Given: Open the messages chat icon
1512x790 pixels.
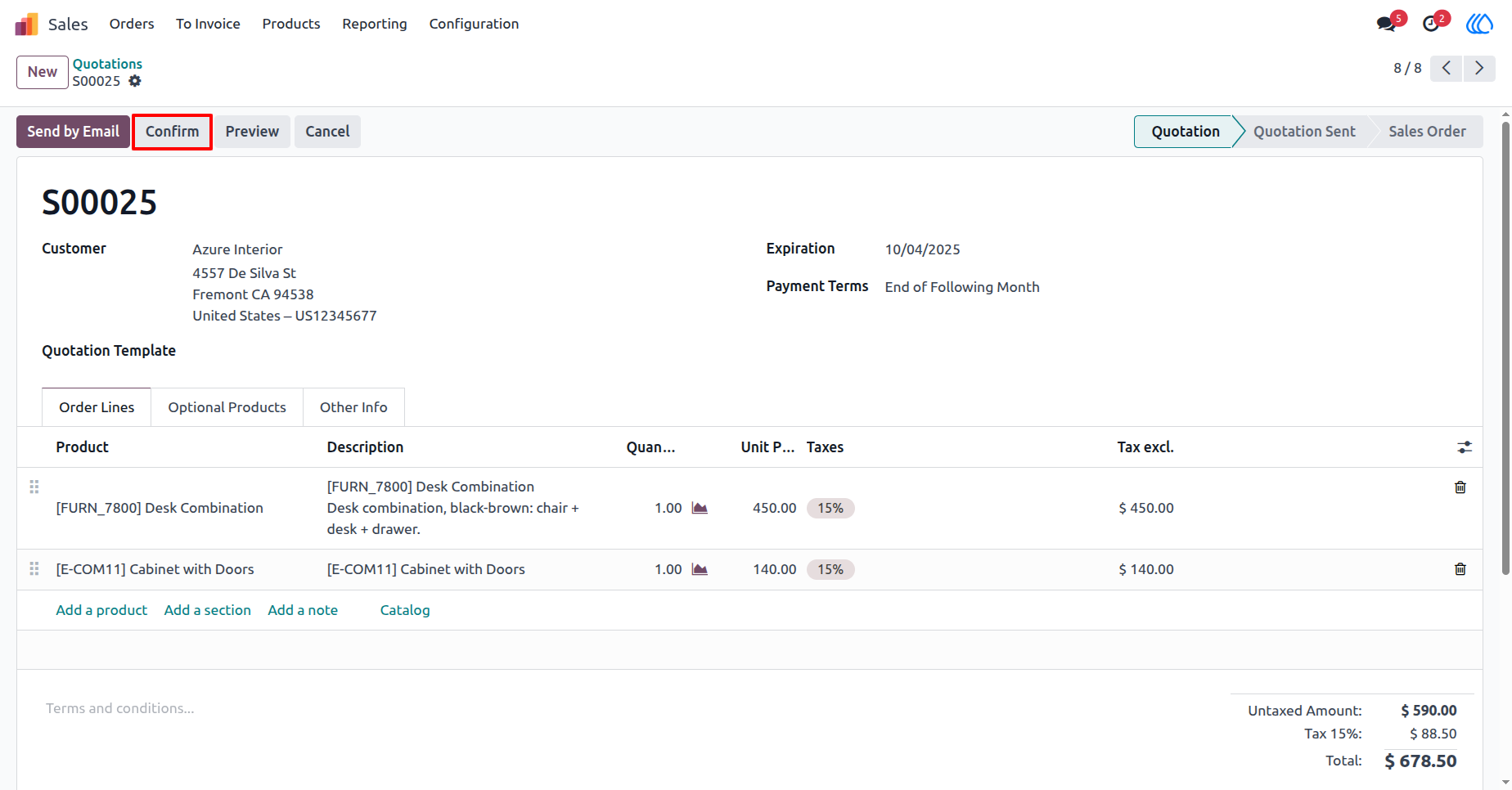Looking at the screenshot, I should [1386, 24].
